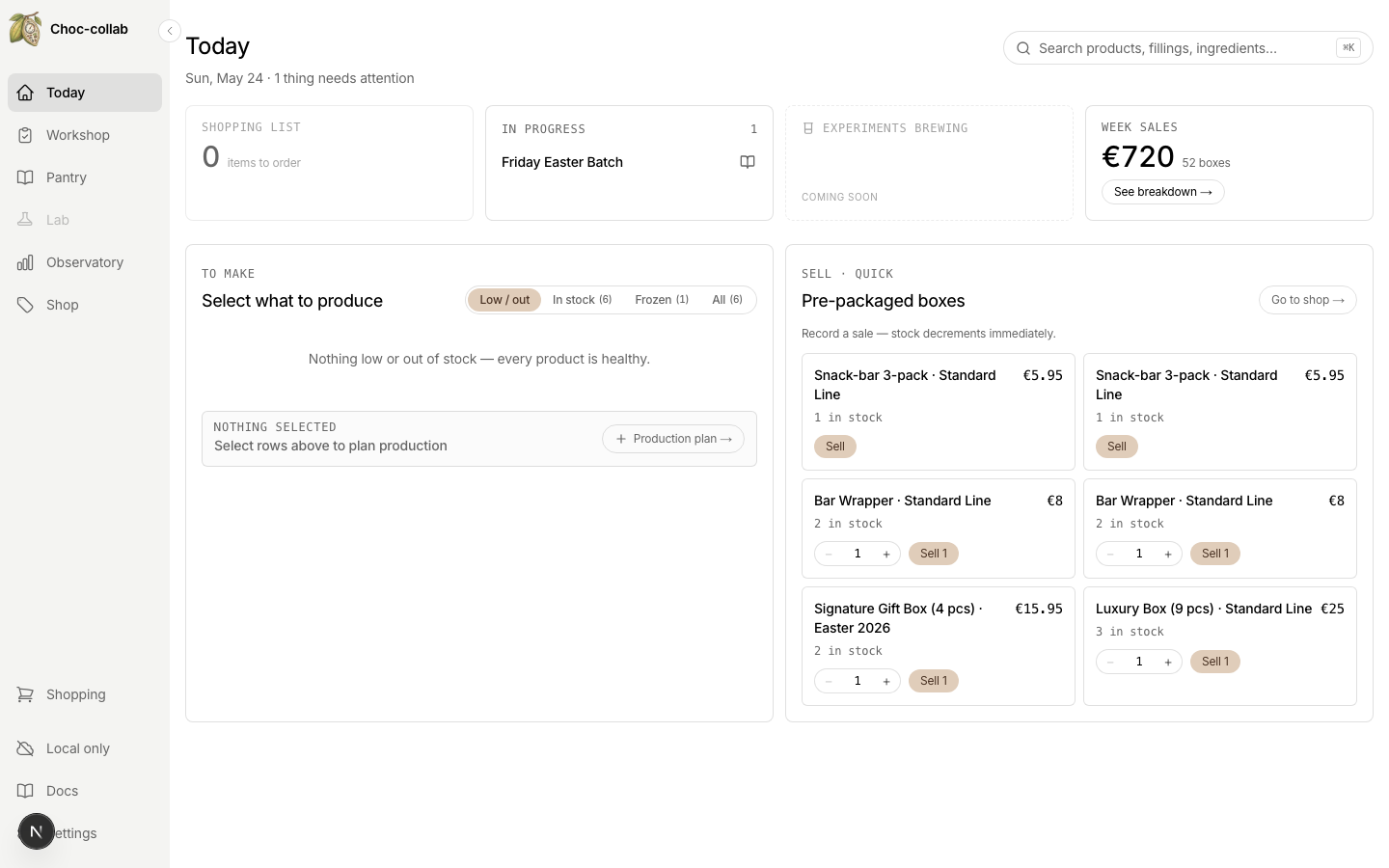Decrease quantity for Luxury Box (9 pcs)

point(1110,662)
